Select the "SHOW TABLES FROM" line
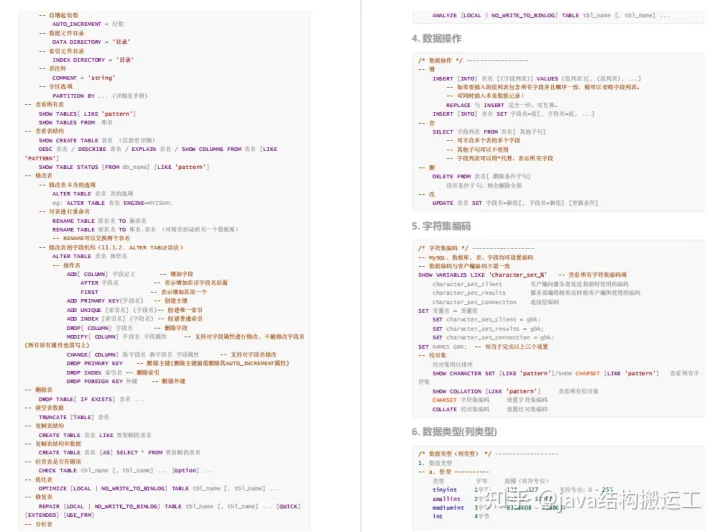Screen dimensions: 720x532 (75, 123)
